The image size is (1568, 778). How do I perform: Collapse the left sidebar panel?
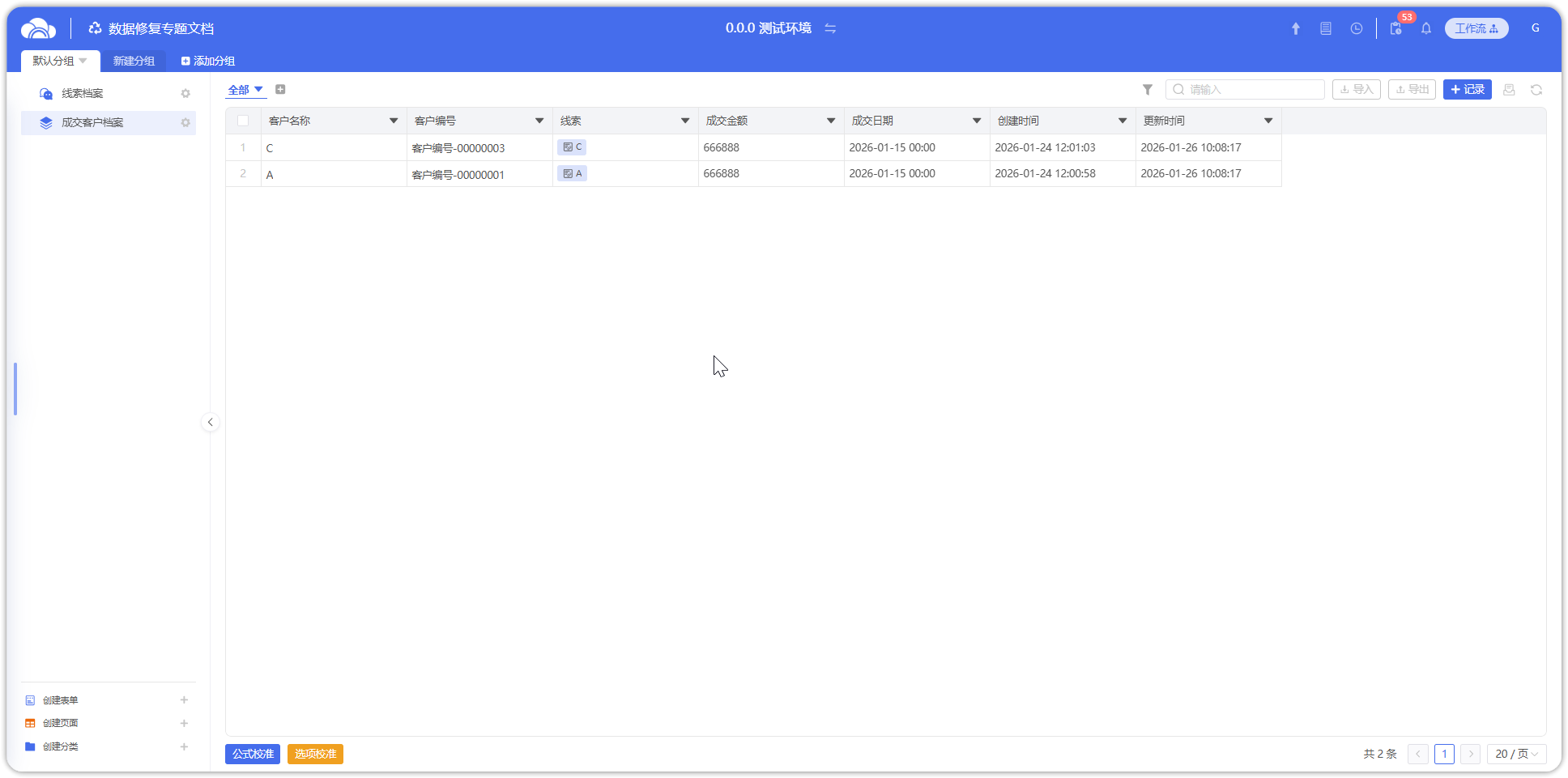click(x=210, y=422)
